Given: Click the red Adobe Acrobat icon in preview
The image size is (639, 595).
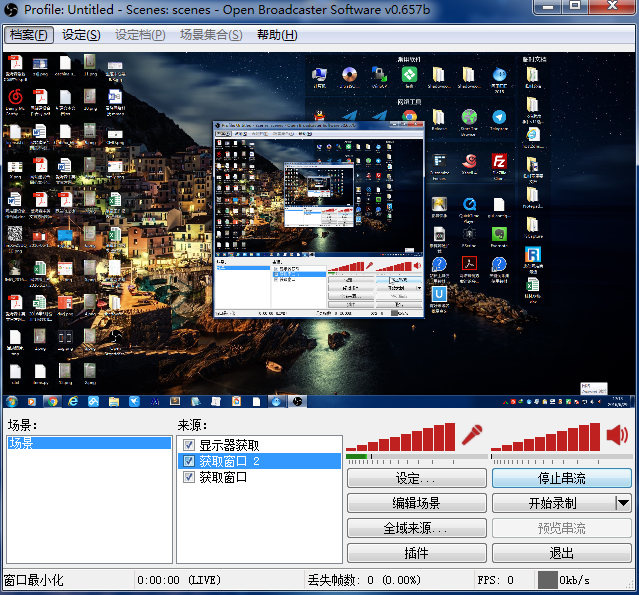Looking at the screenshot, I should point(469,264).
